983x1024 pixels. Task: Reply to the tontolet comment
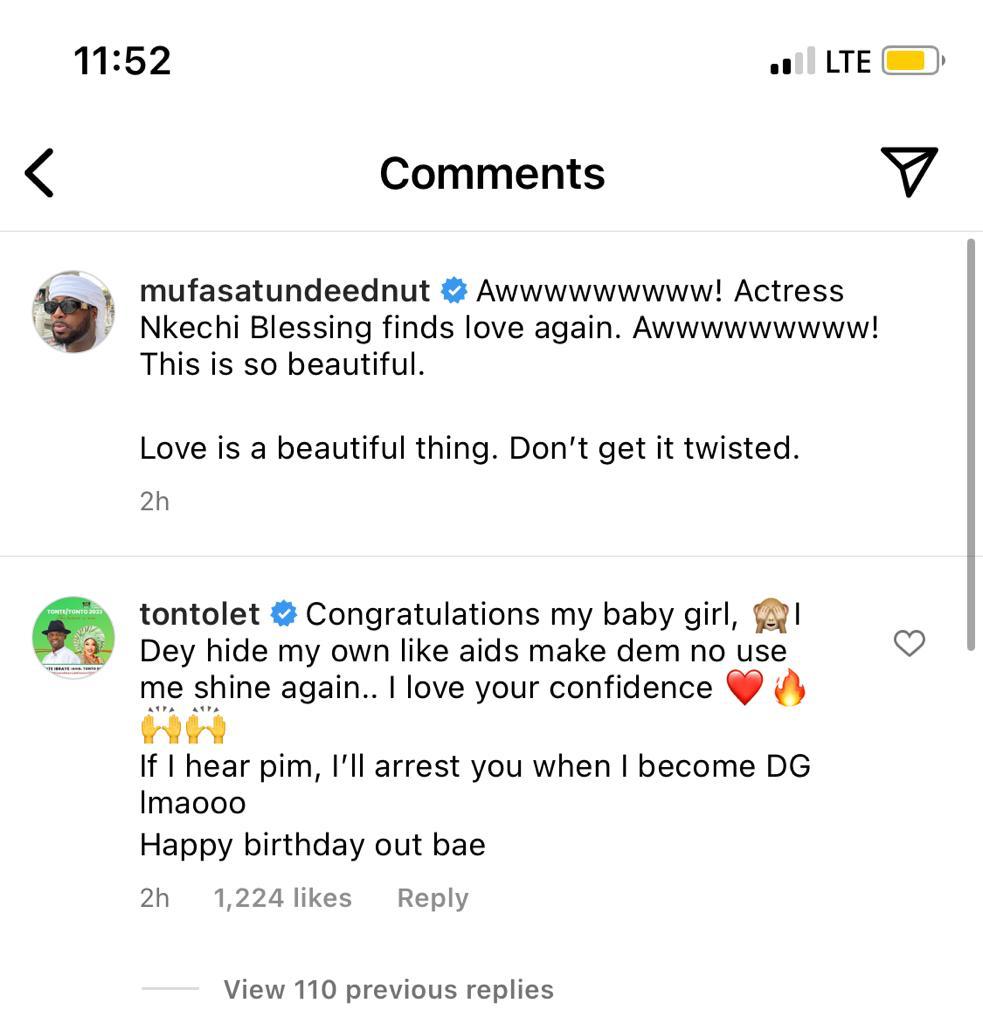point(432,898)
